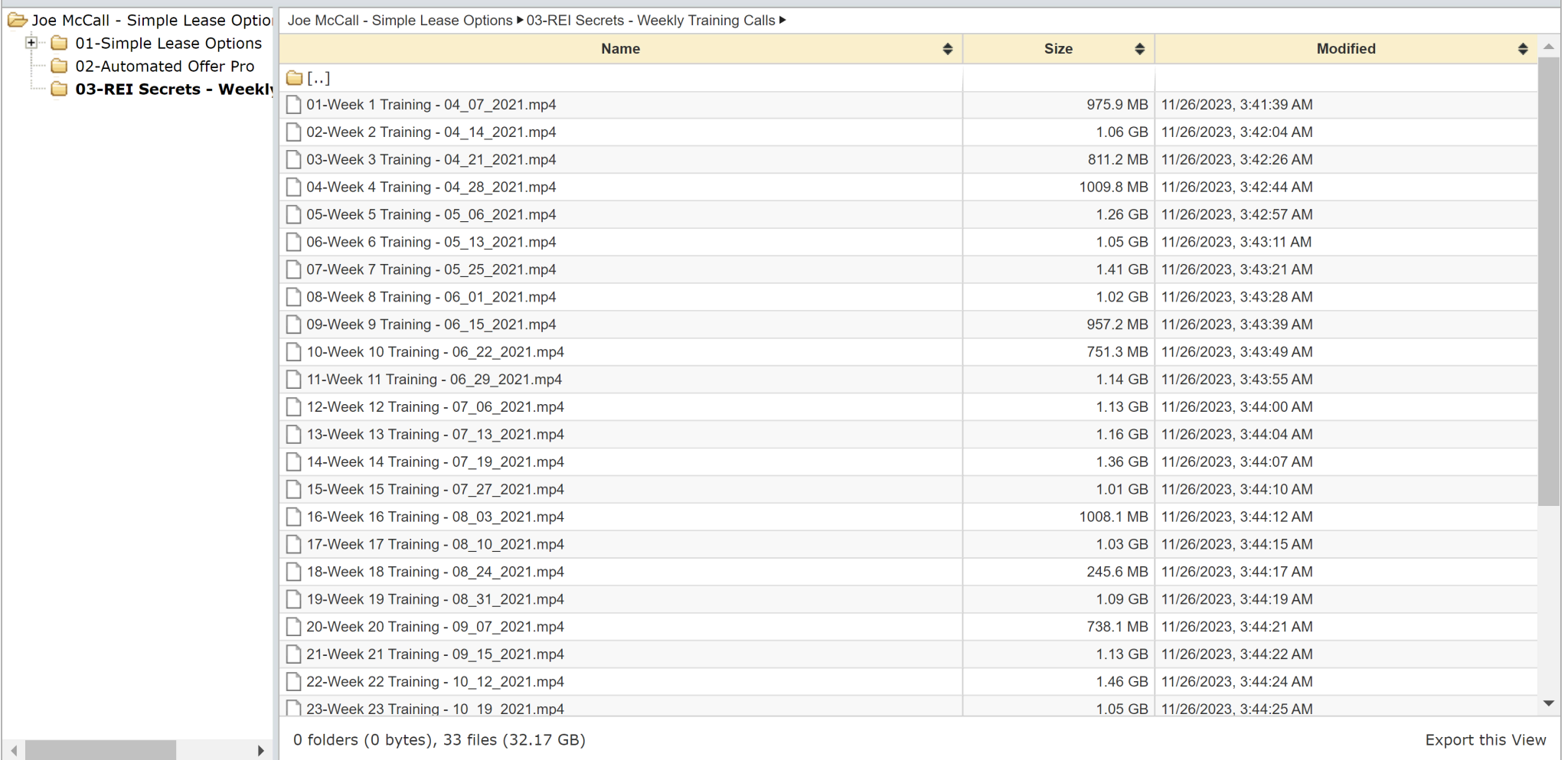Screen dimensions: 1568x760
Task: Click modified date 11/26/2023, 3:41:39 AM
Action: point(1236,105)
